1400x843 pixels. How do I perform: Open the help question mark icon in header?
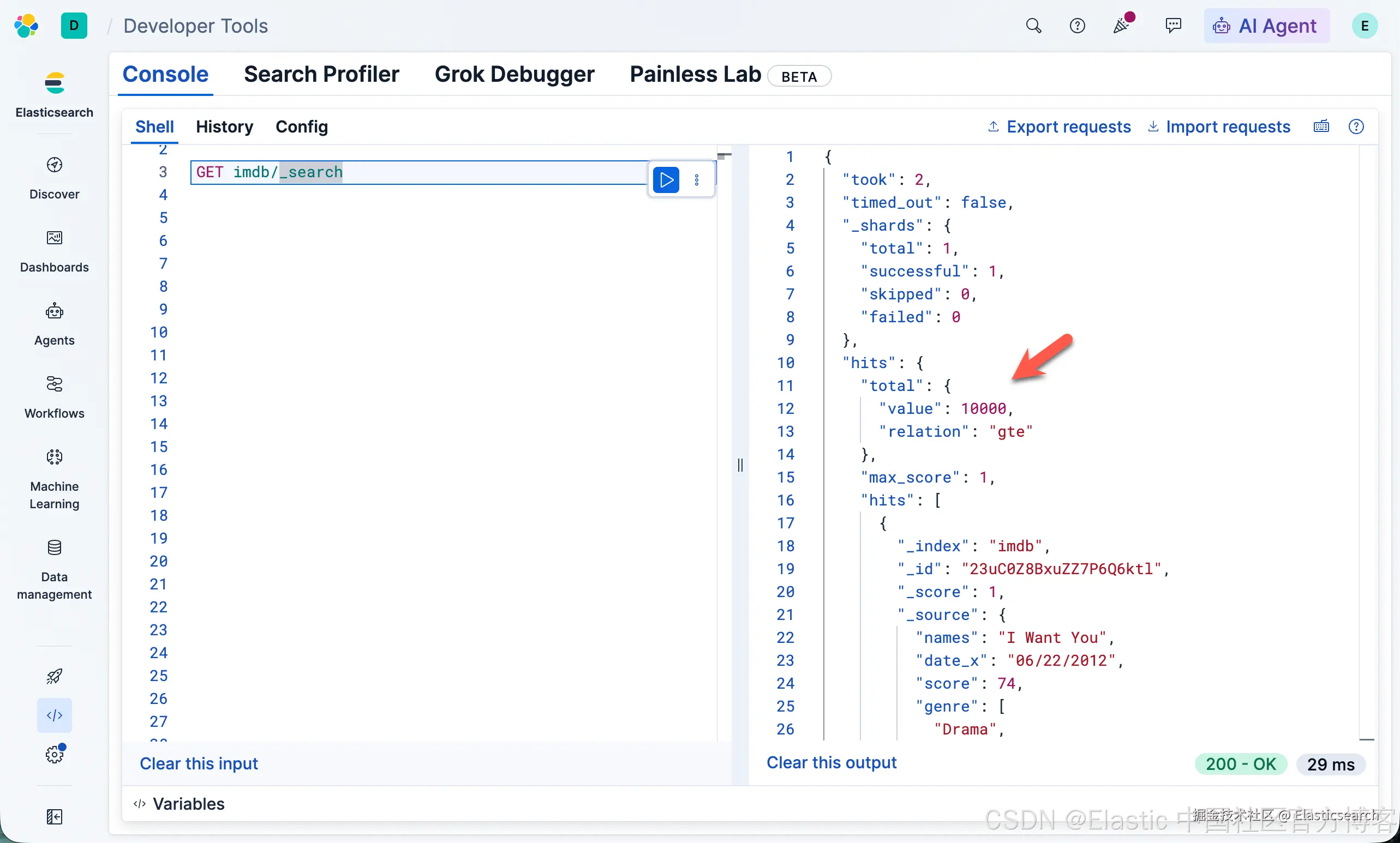1076,26
